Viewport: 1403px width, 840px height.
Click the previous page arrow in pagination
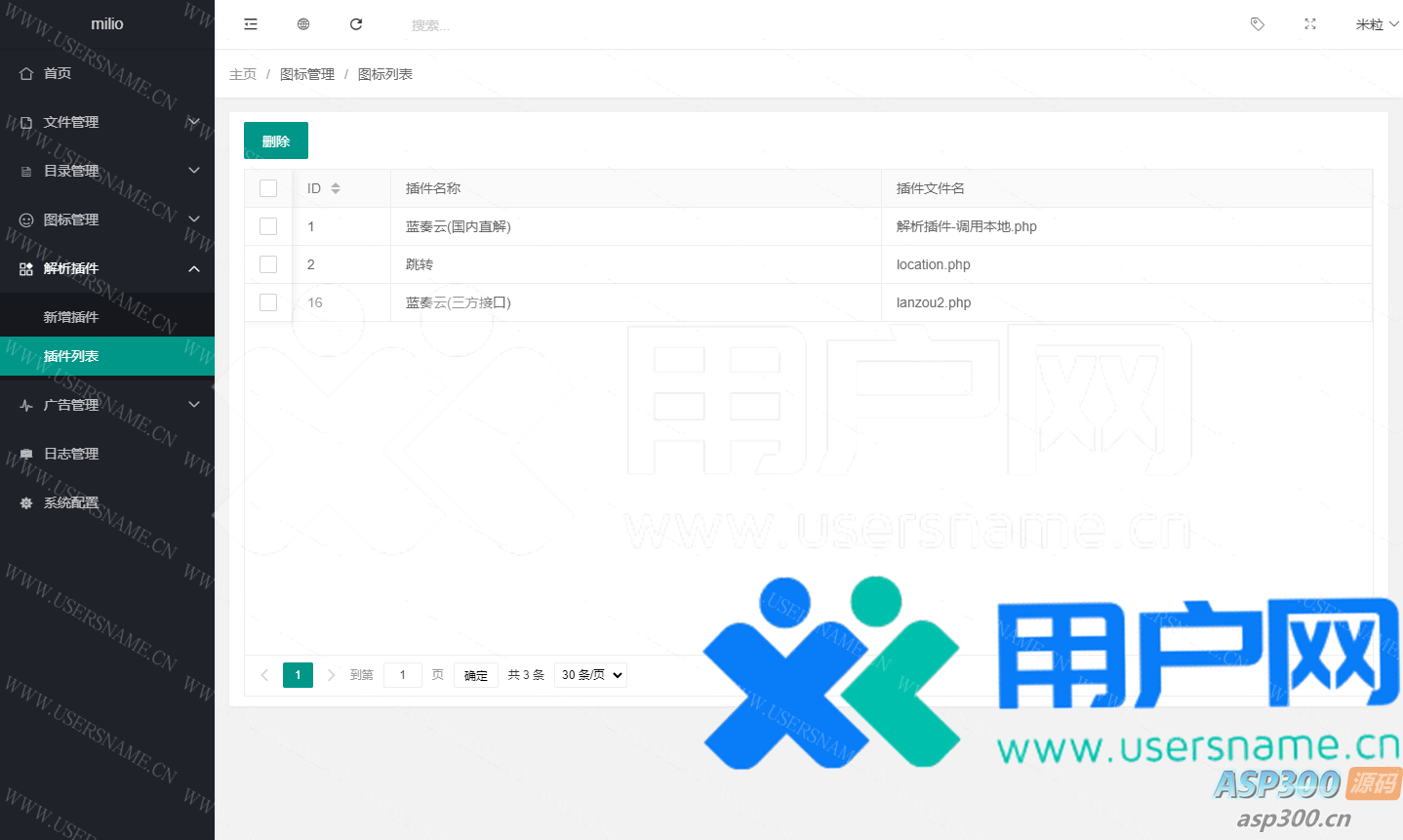[x=264, y=675]
